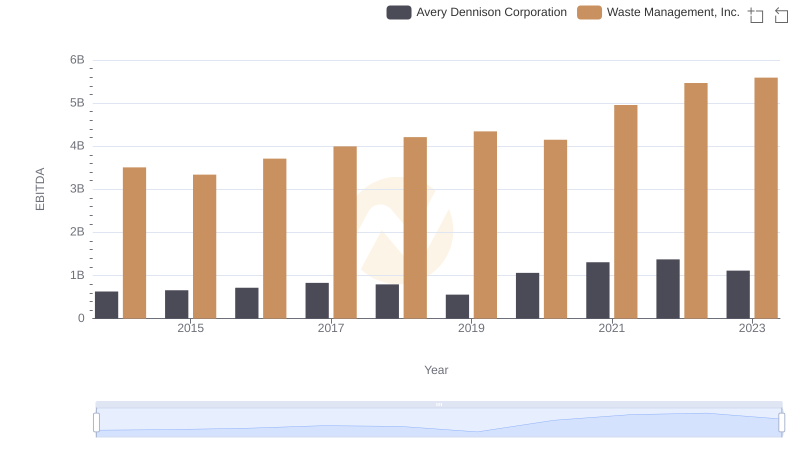Click the Avery Dennison bar for 2022
This screenshot has height=461, width=800.
(x=668, y=289)
